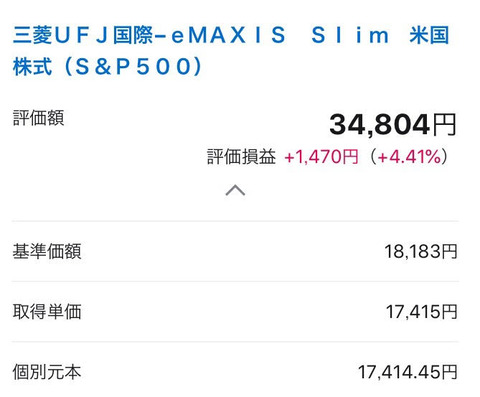
Task: Click the +1,470円 profit value
Action: (x=321, y=157)
